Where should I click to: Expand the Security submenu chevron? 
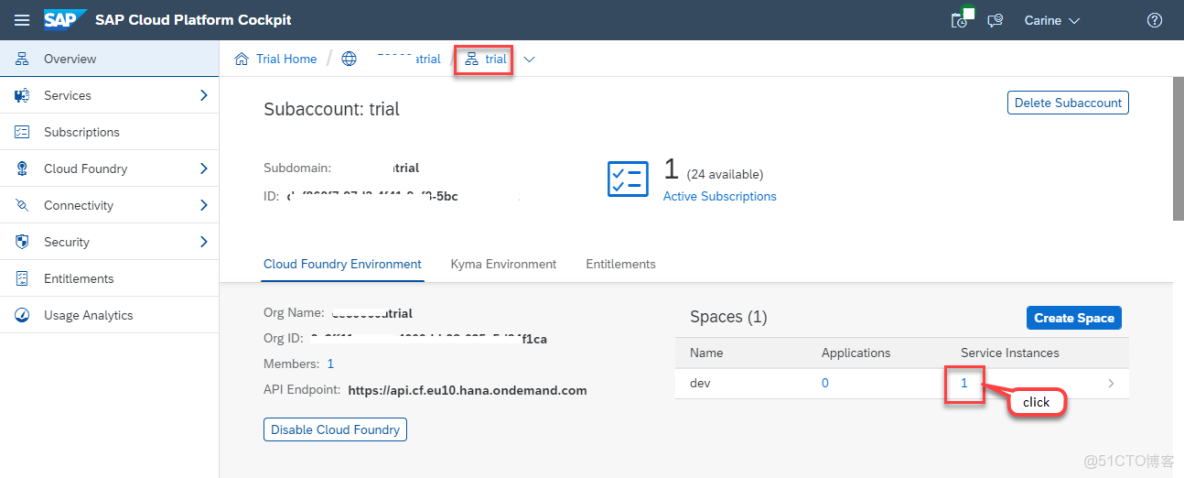(x=203, y=242)
